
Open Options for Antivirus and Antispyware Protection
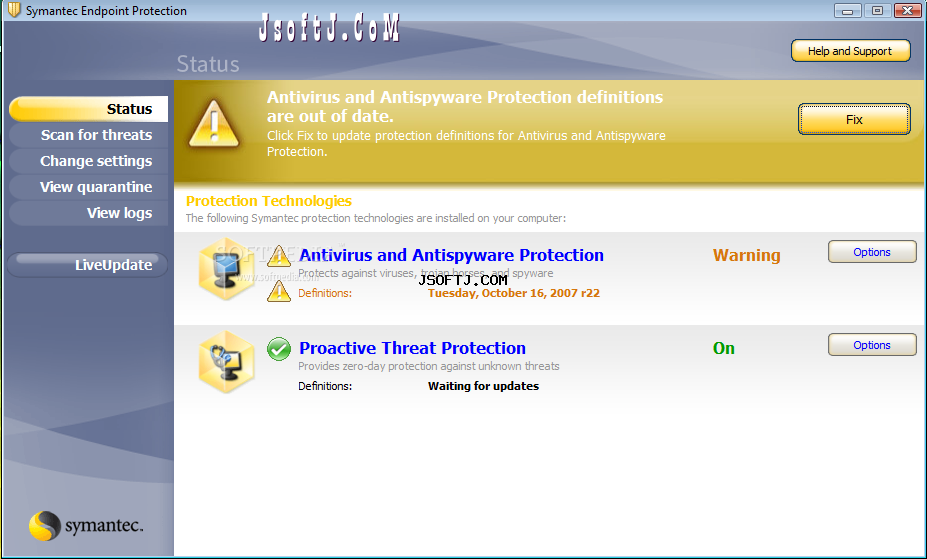tap(872, 252)
